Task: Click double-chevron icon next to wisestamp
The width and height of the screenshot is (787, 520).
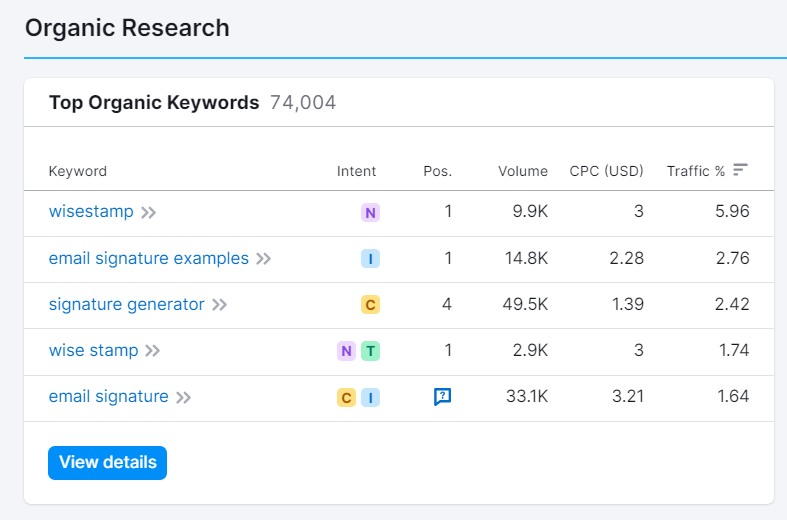Action: click(x=148, y=212)
